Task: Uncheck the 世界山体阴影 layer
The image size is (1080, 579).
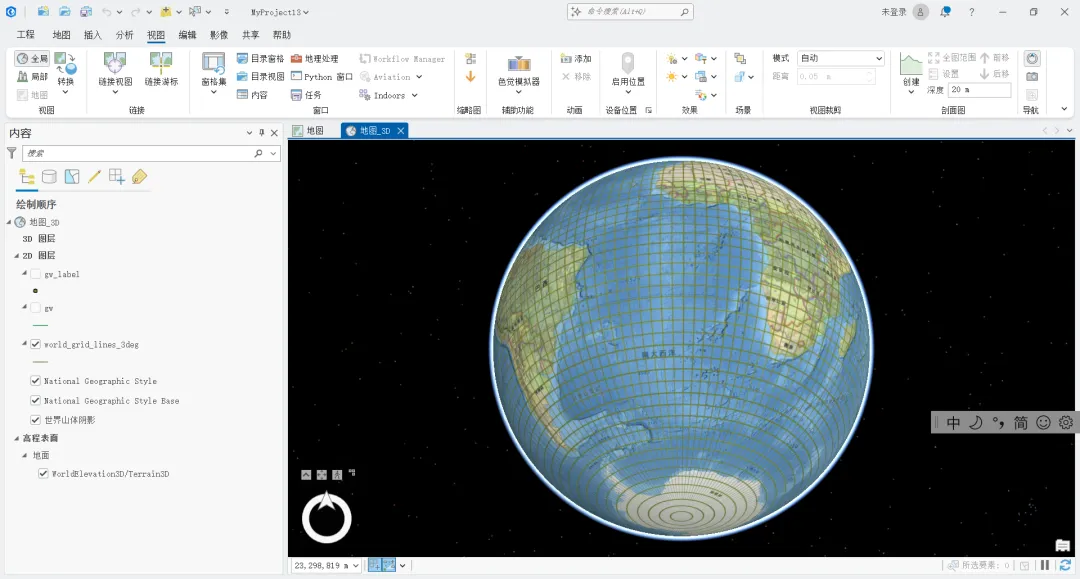Action: click(36, 420)
